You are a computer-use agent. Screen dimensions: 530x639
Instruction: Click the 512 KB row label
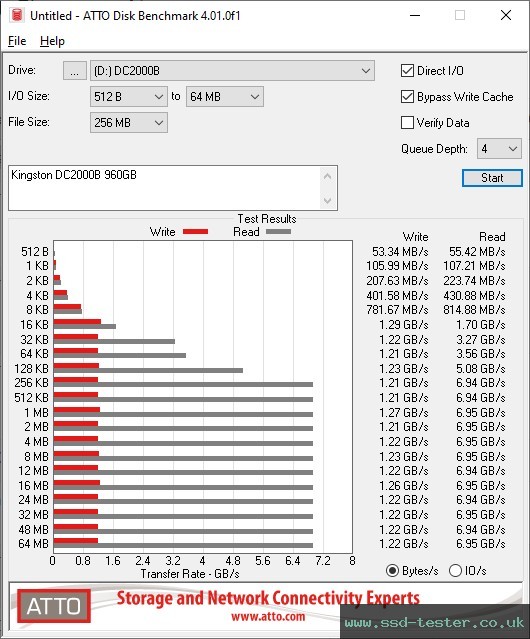(31, 398)
